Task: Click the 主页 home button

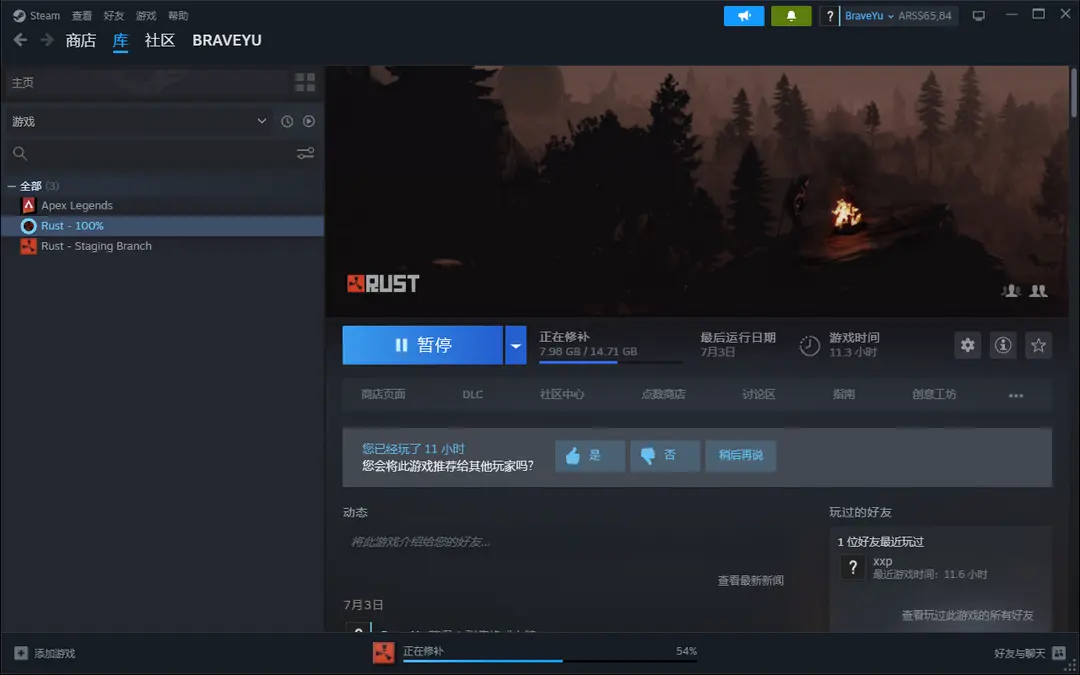Action: (x=147, y=83)
